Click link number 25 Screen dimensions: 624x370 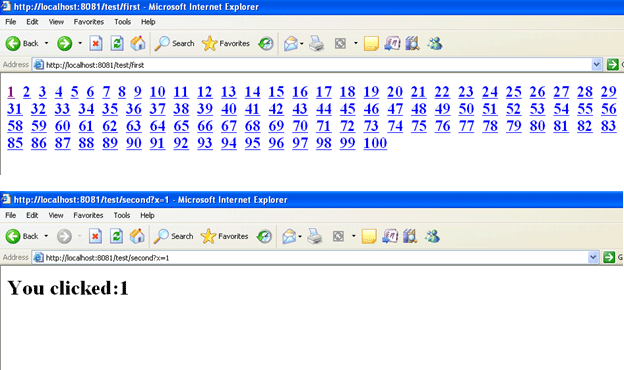click(513, 92)
